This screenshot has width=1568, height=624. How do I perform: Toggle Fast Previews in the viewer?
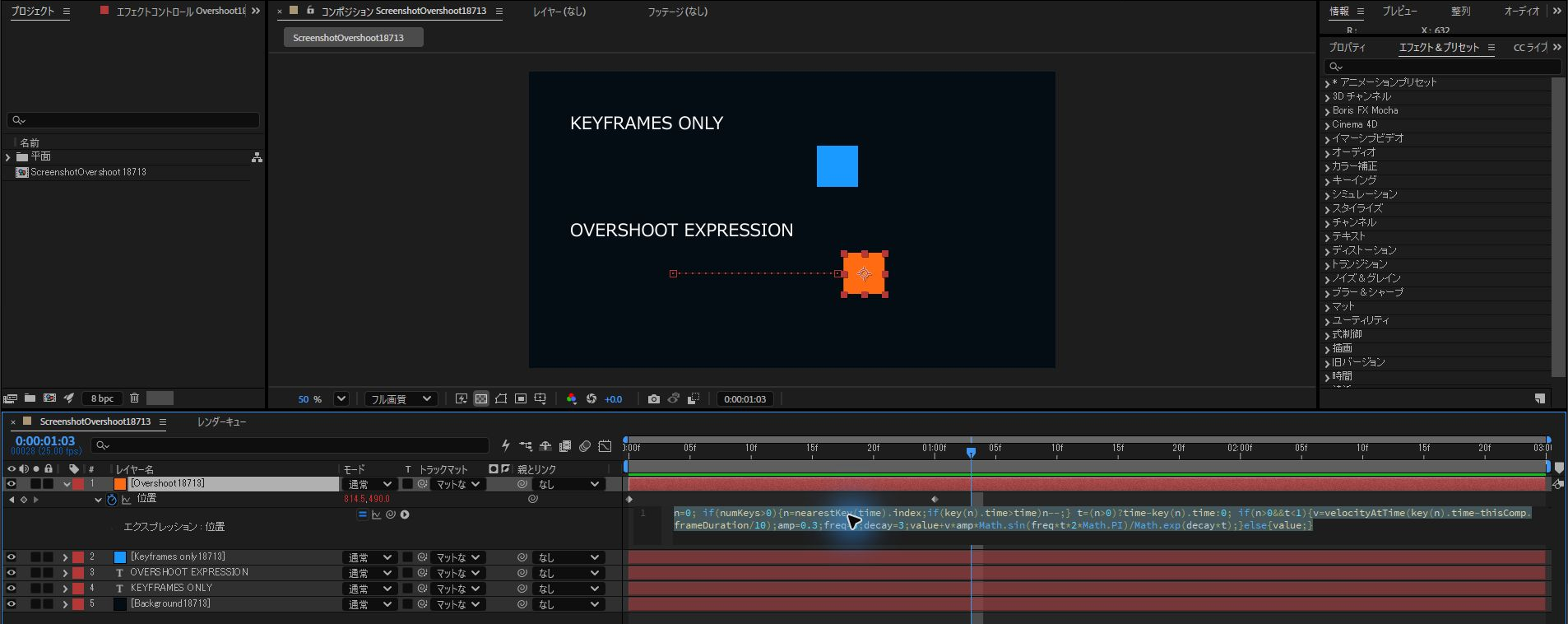[x=462, y=399]
